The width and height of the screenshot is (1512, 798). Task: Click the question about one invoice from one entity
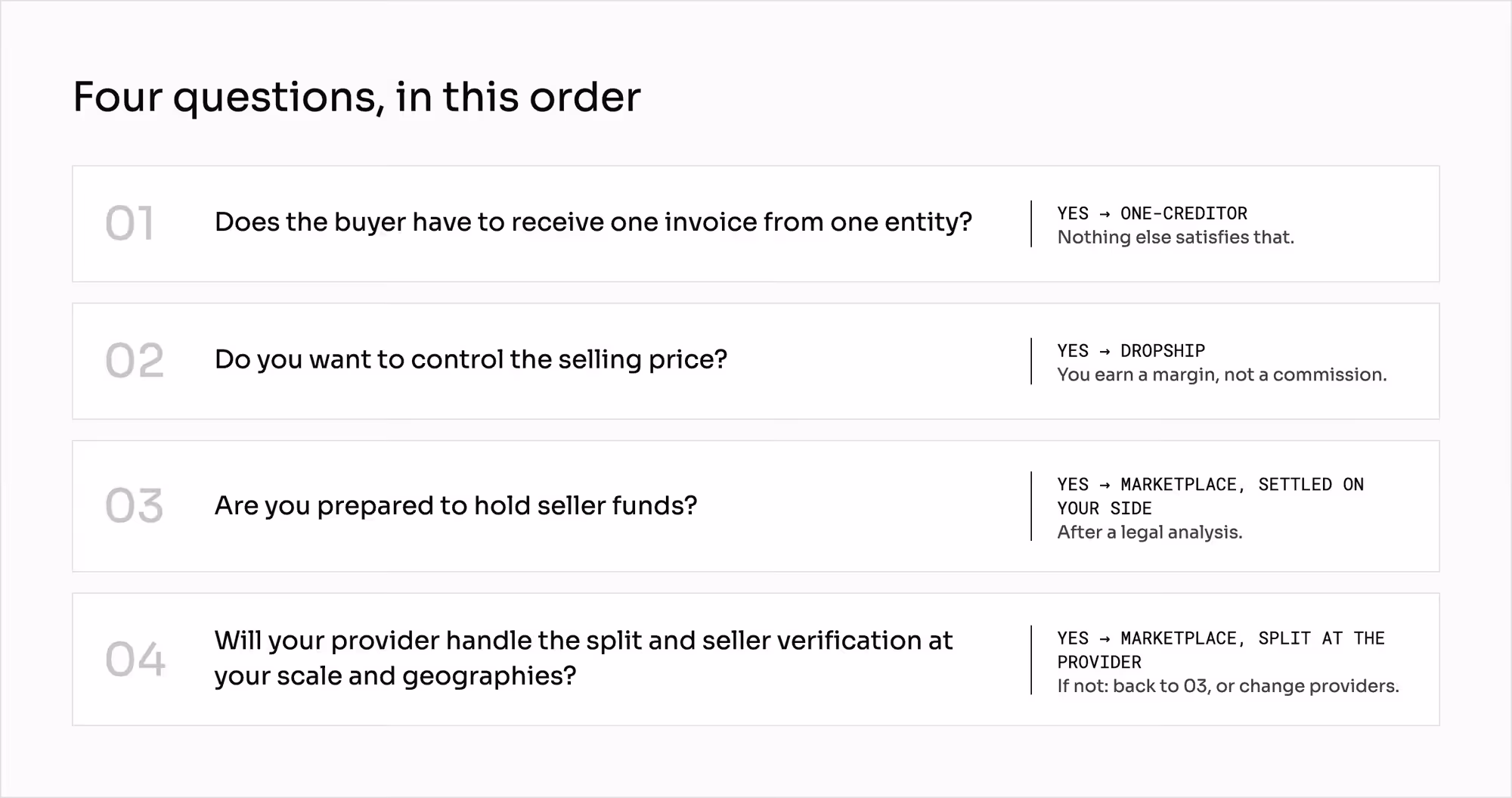pos(593,222)
